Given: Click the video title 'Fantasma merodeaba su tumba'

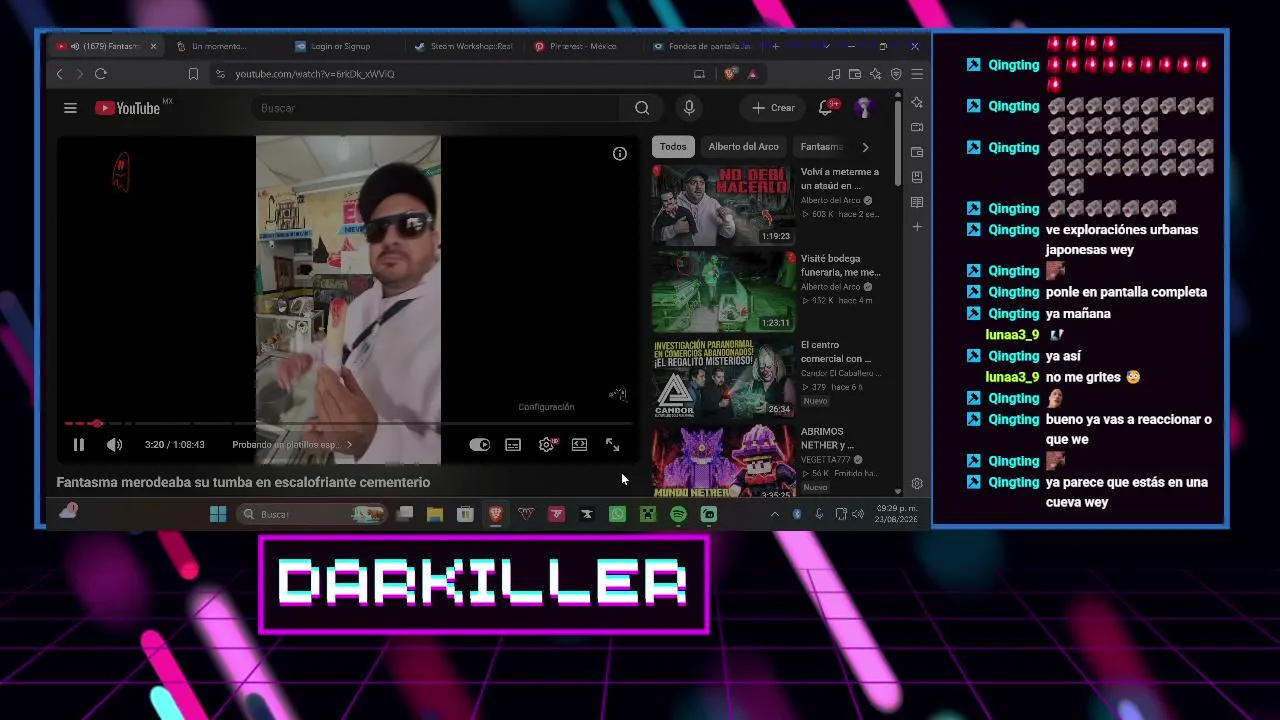Looking at the screenshot, I should pos(243,482).
